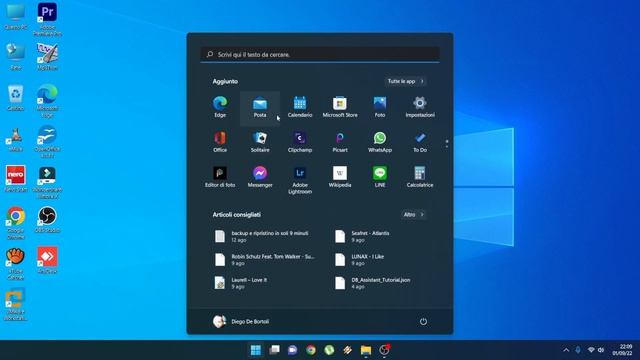Click the microphone tray icon
This screenshot has width=640, height=360.
click(578, 350)
